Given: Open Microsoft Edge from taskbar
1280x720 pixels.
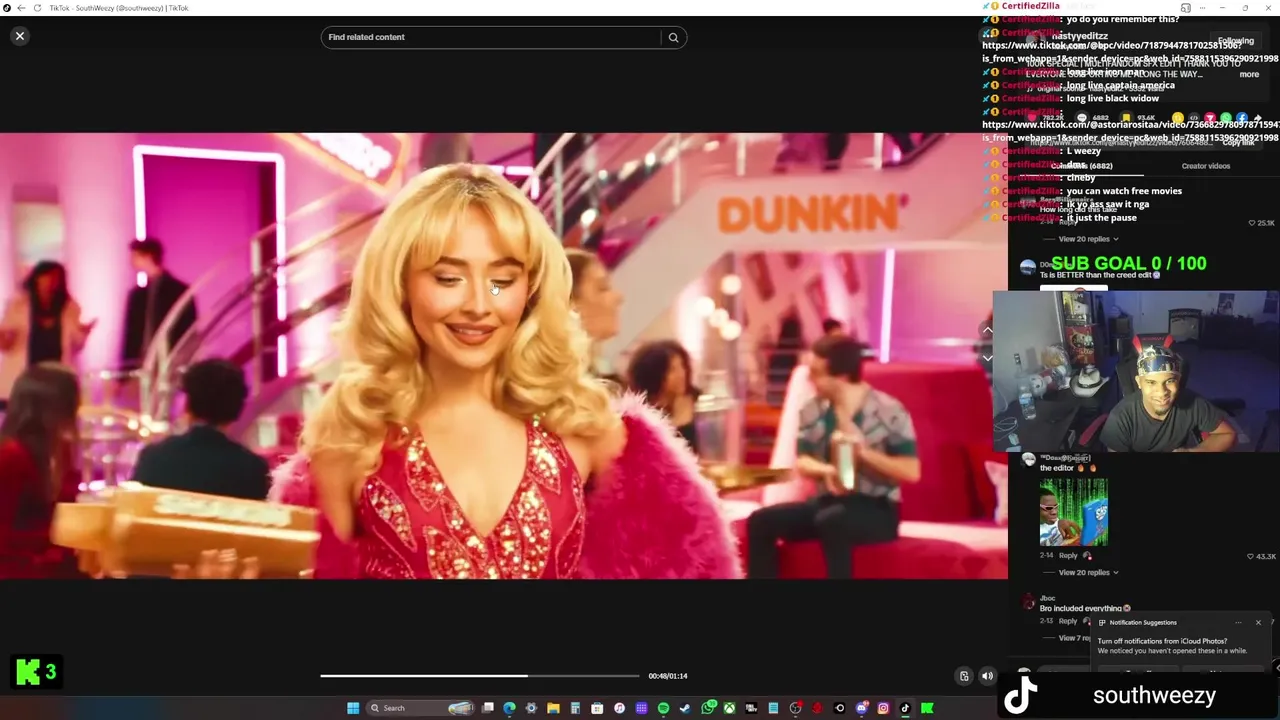Looking at the screenshot, I should click(509, 708).
